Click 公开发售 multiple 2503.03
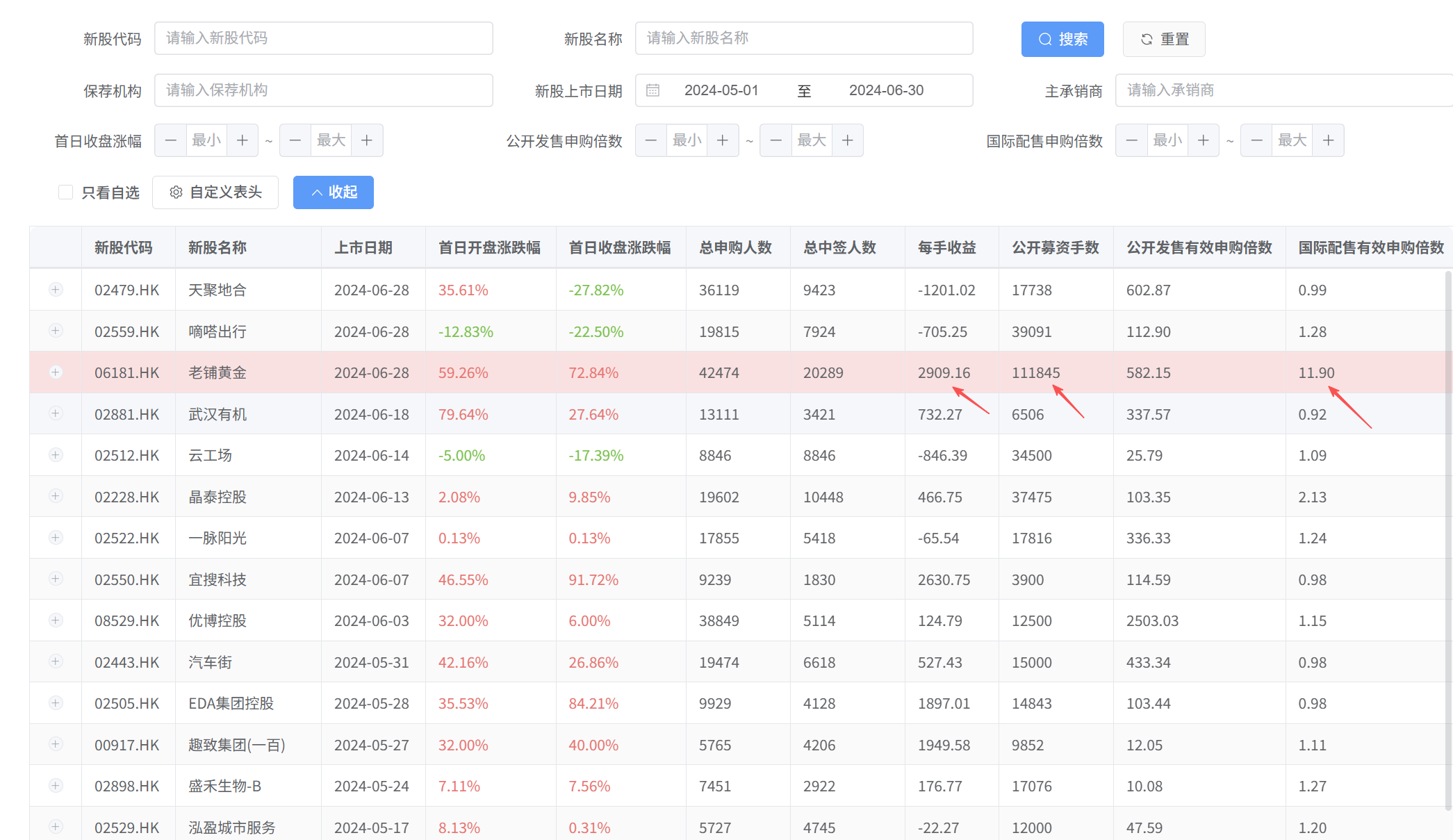This screenshot has height=840, width=1453. tap(1153, 620)
